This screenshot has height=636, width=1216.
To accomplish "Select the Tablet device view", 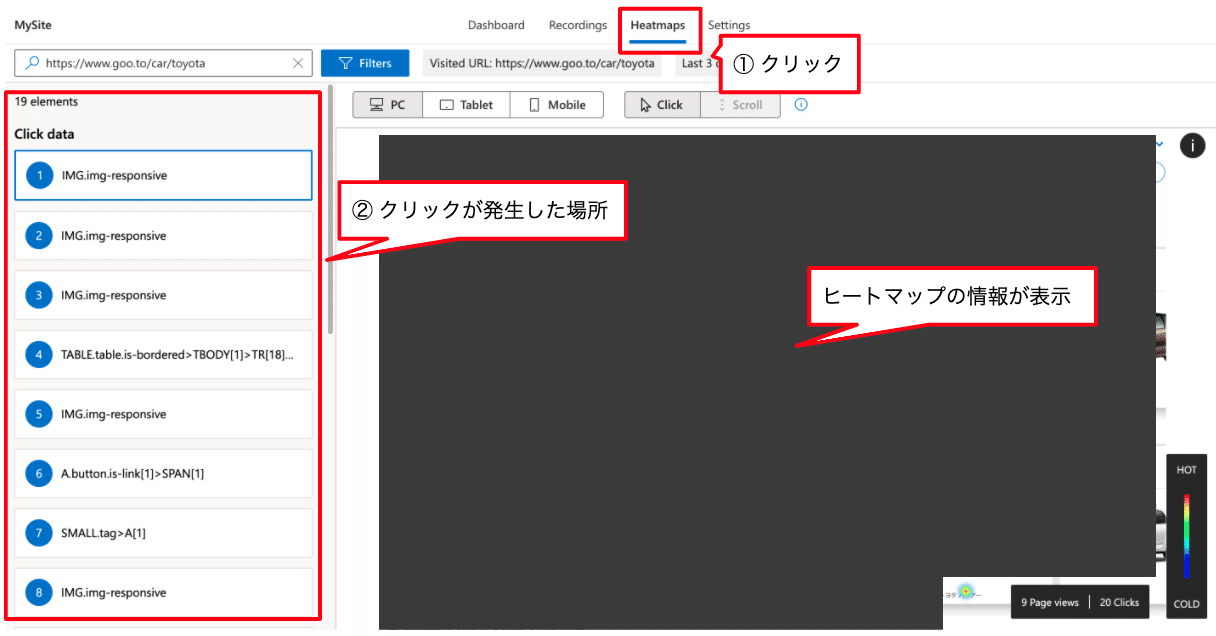I will click(x=466, y=105).
